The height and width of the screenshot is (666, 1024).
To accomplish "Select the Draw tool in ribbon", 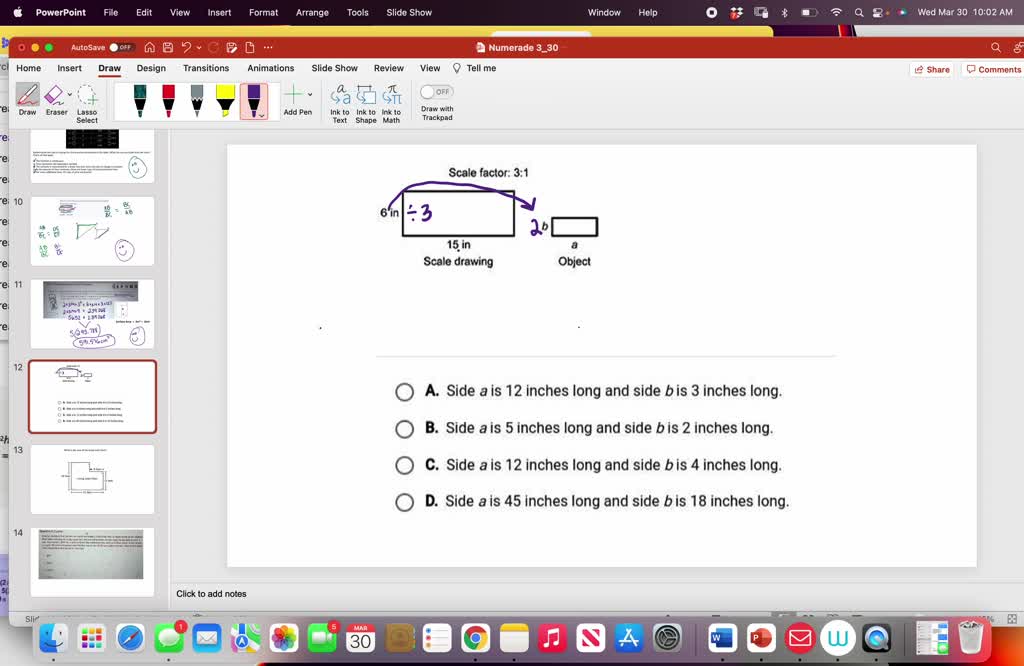I will [x=27, y=101].
